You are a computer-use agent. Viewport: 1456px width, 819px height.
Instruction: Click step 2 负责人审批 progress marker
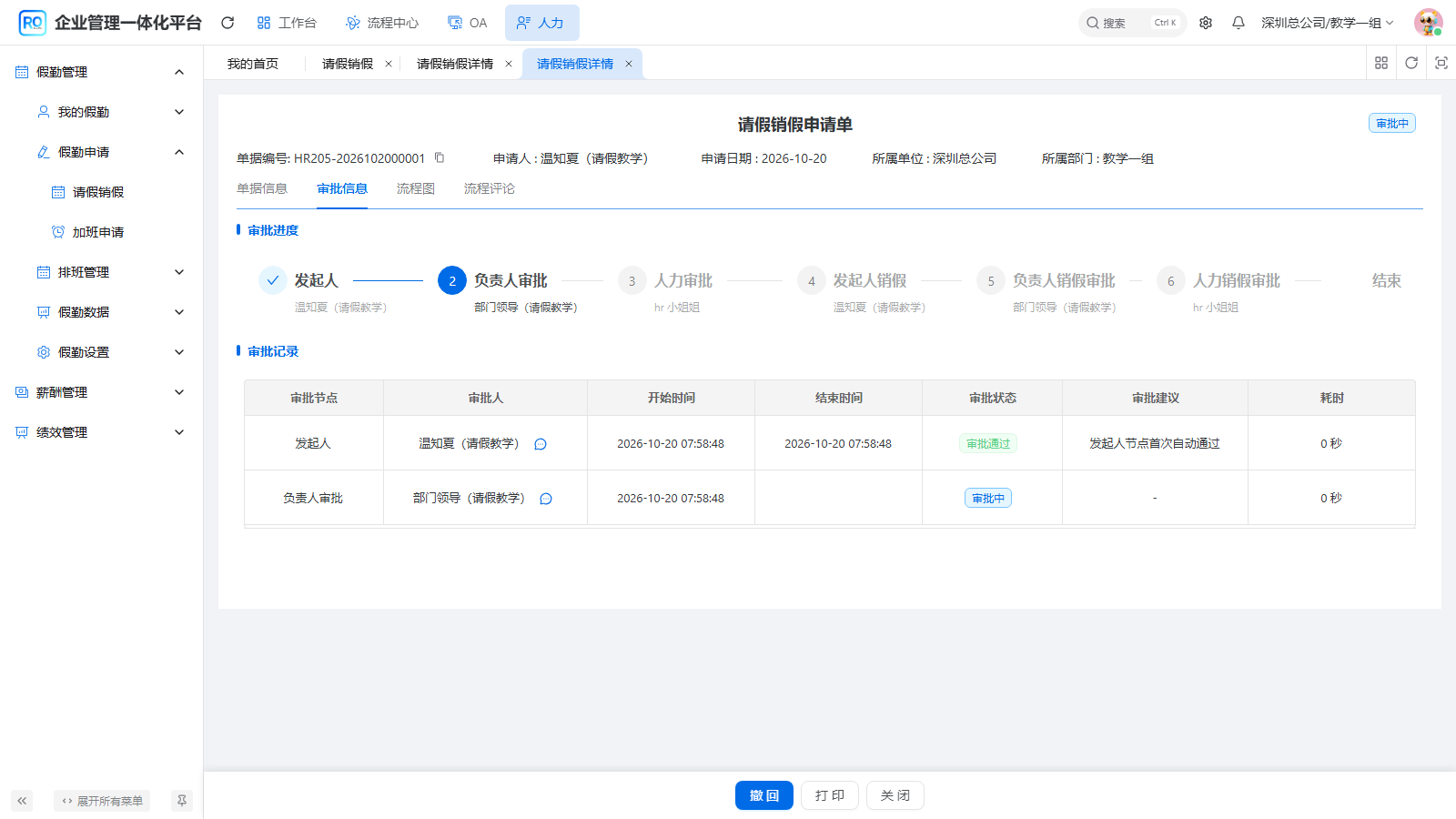(x=452, y=280)
